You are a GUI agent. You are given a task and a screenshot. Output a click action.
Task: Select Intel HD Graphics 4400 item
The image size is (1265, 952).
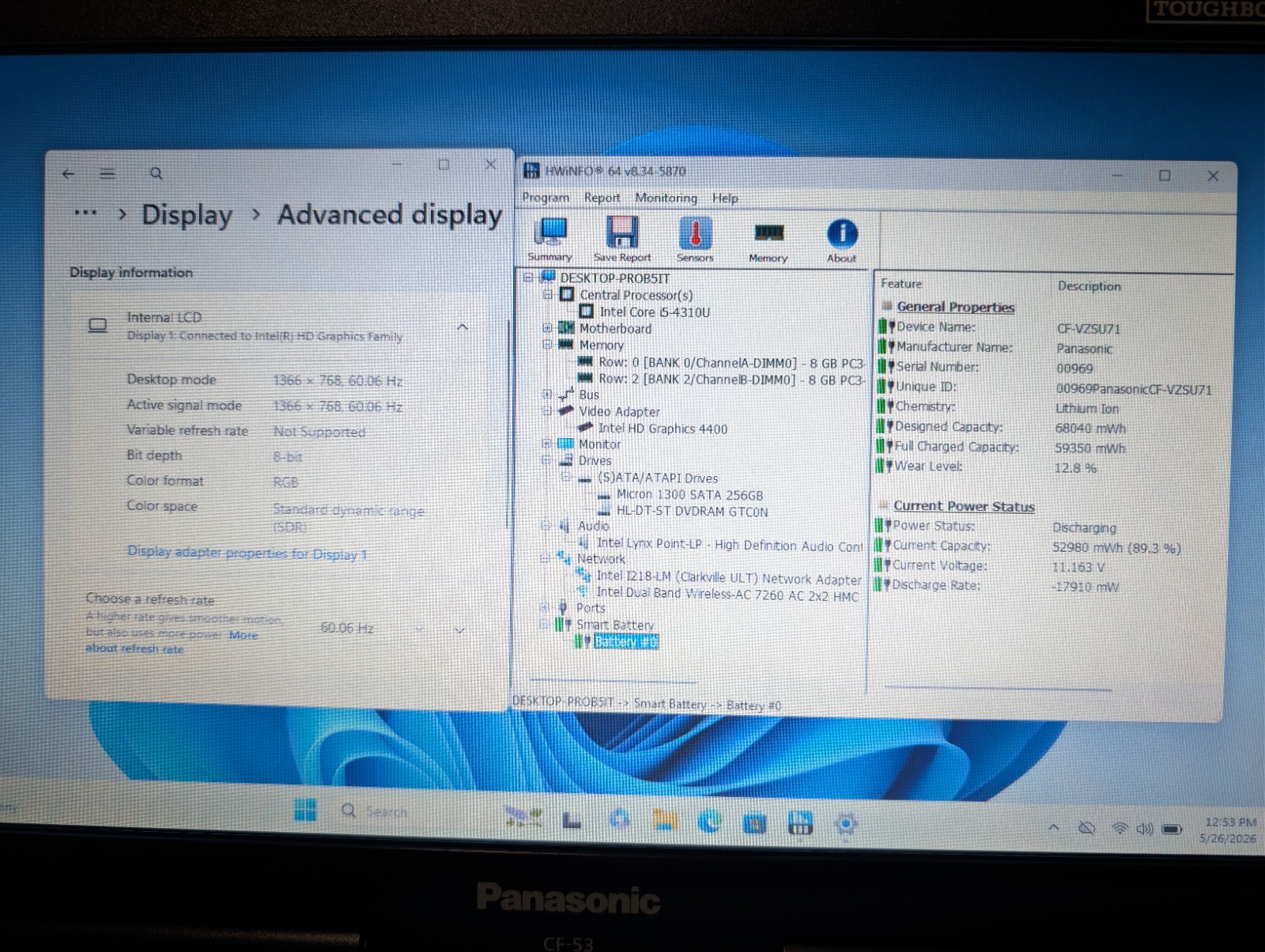tap(663, 429)
